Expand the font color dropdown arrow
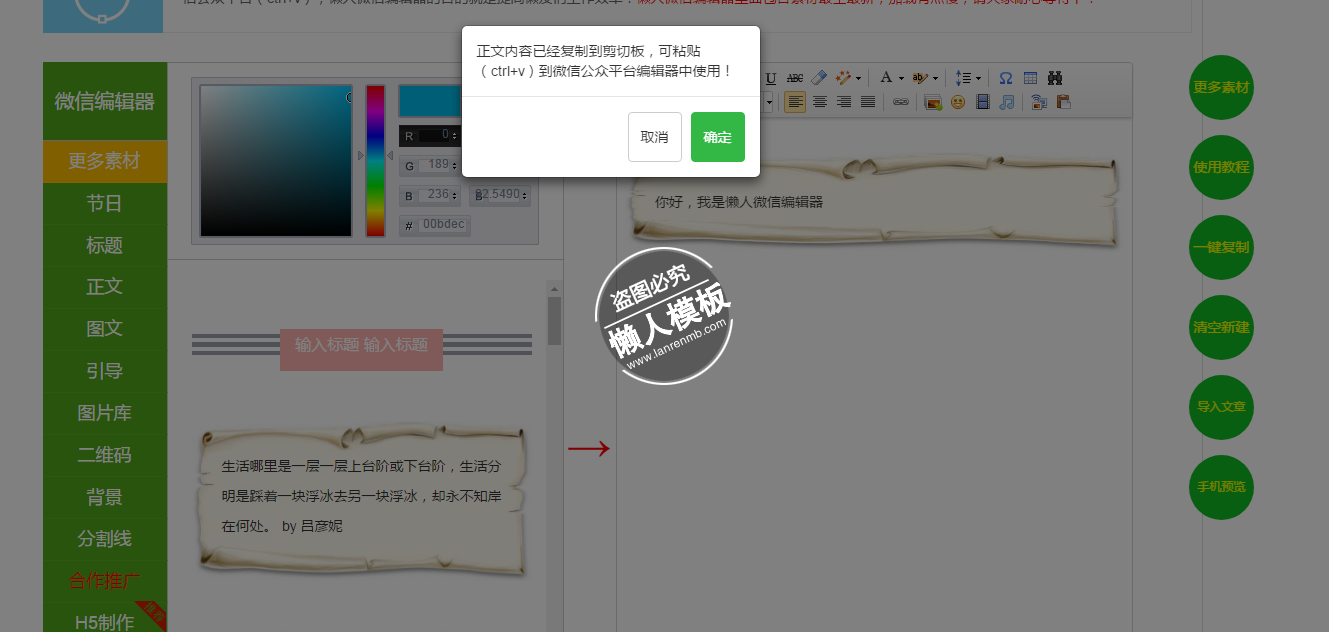Screen dimensions: 1329x632 click(x=901, y=78)
